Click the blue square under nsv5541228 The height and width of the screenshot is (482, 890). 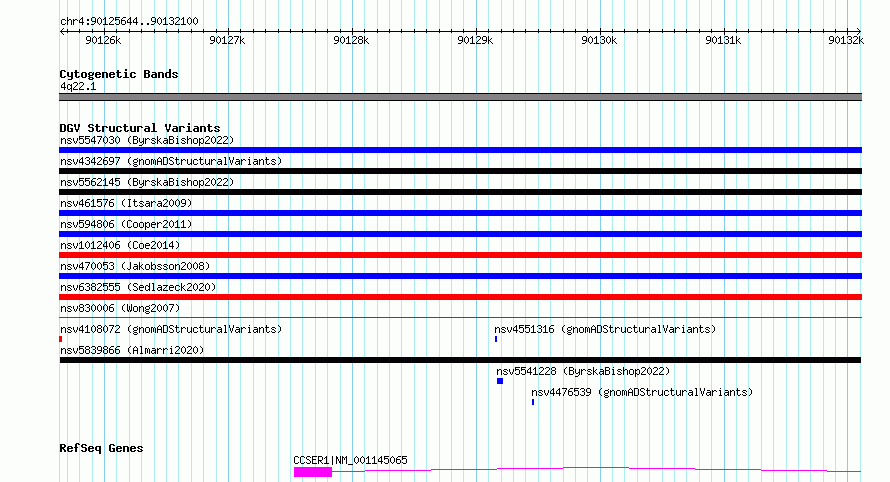tap(500, 381)
